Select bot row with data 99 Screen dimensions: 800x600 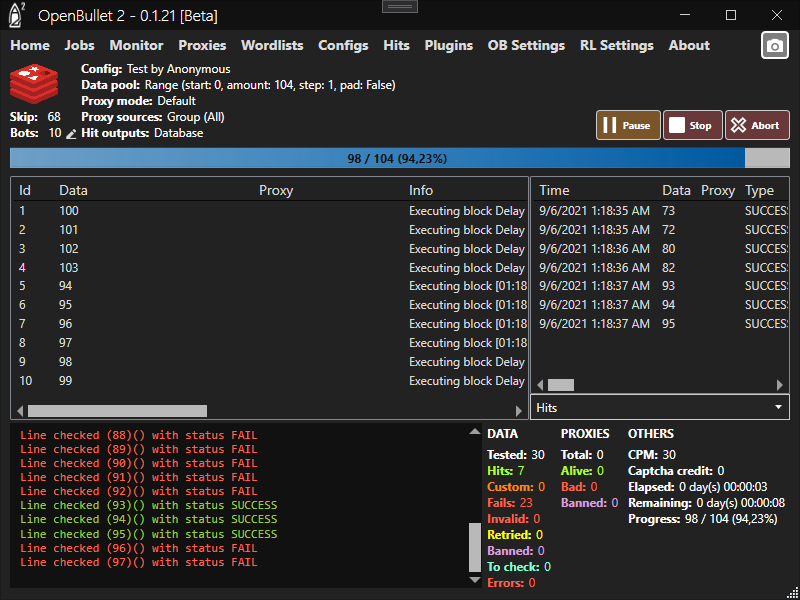click(x=269, y=381)
